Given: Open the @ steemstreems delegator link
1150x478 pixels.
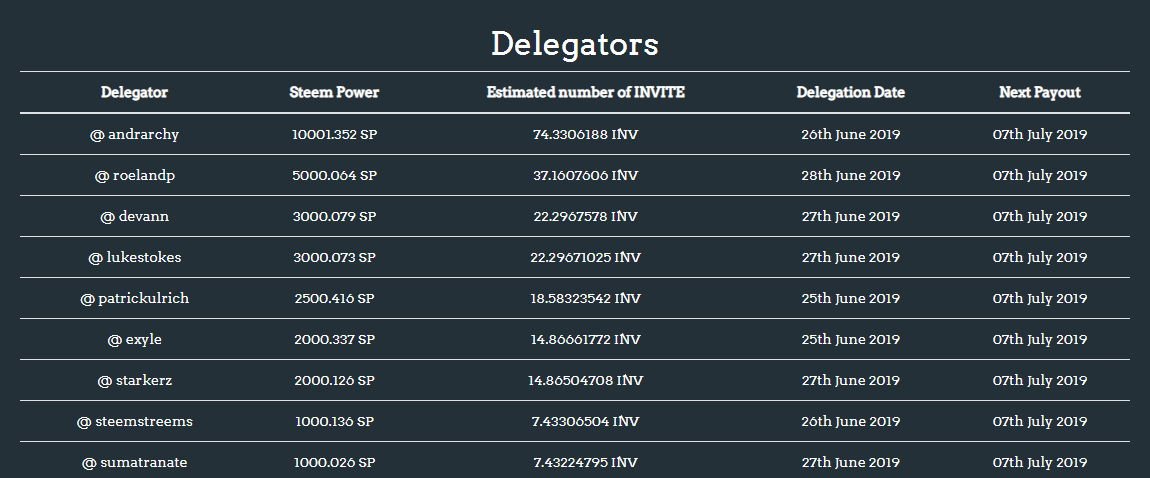Looking at the screenshot, I should (x=134, y=422).
